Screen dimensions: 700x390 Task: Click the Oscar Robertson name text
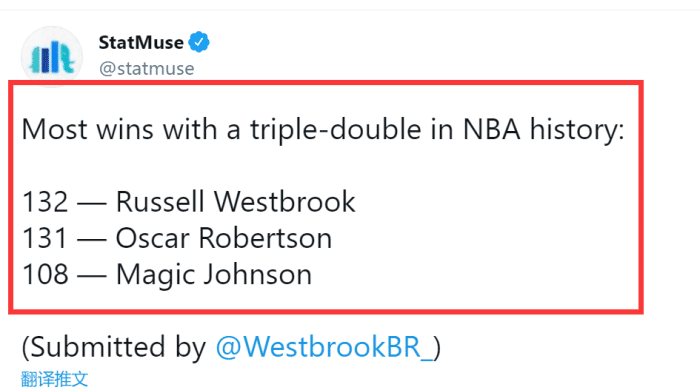tap(224, 238)
